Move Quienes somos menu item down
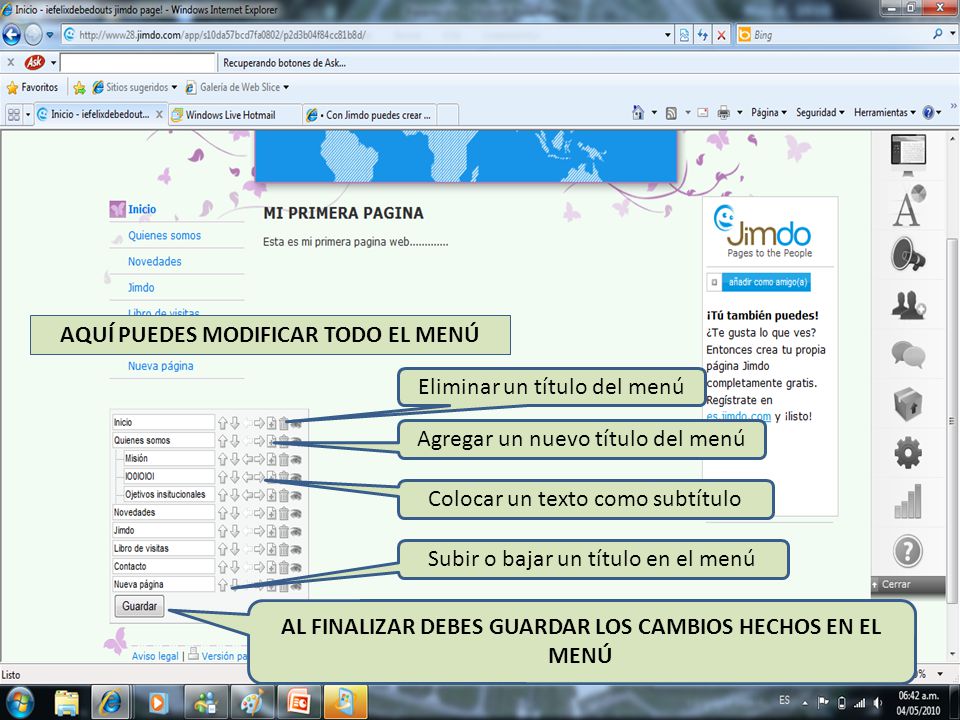960x720 pixels. tap(234, 441)
